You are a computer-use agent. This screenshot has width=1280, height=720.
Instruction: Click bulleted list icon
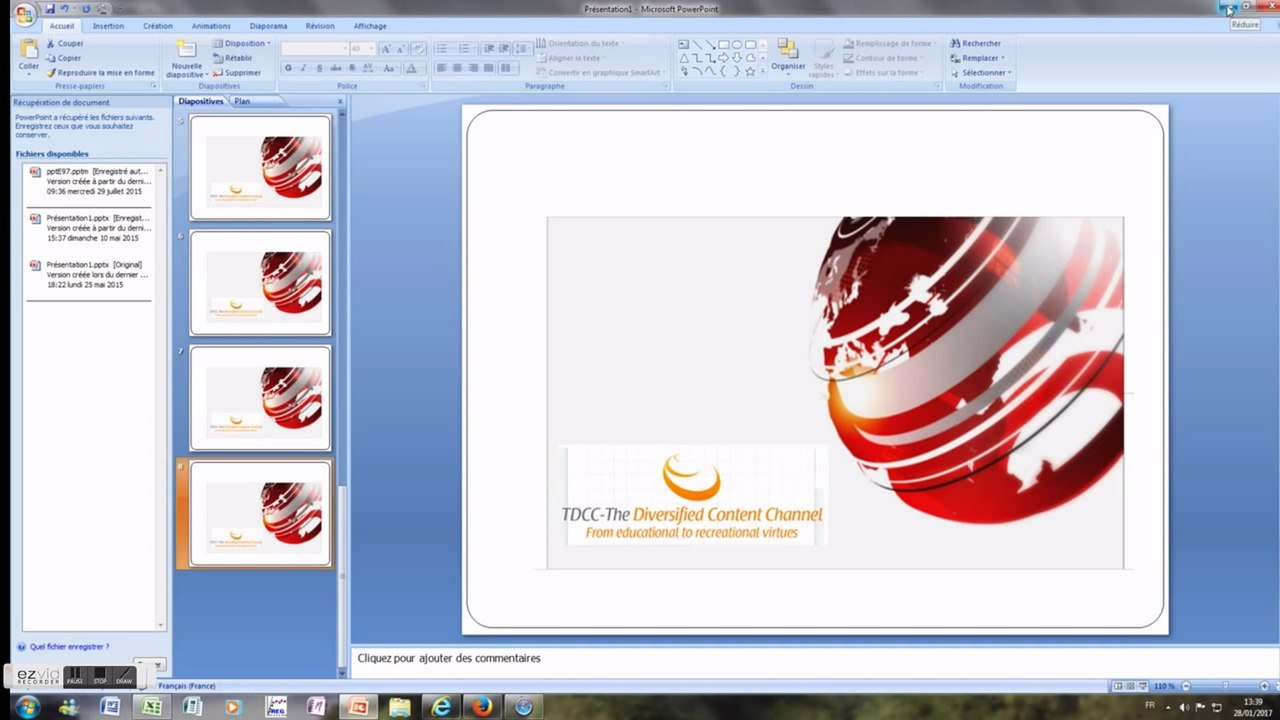click(x=444, y=49)
